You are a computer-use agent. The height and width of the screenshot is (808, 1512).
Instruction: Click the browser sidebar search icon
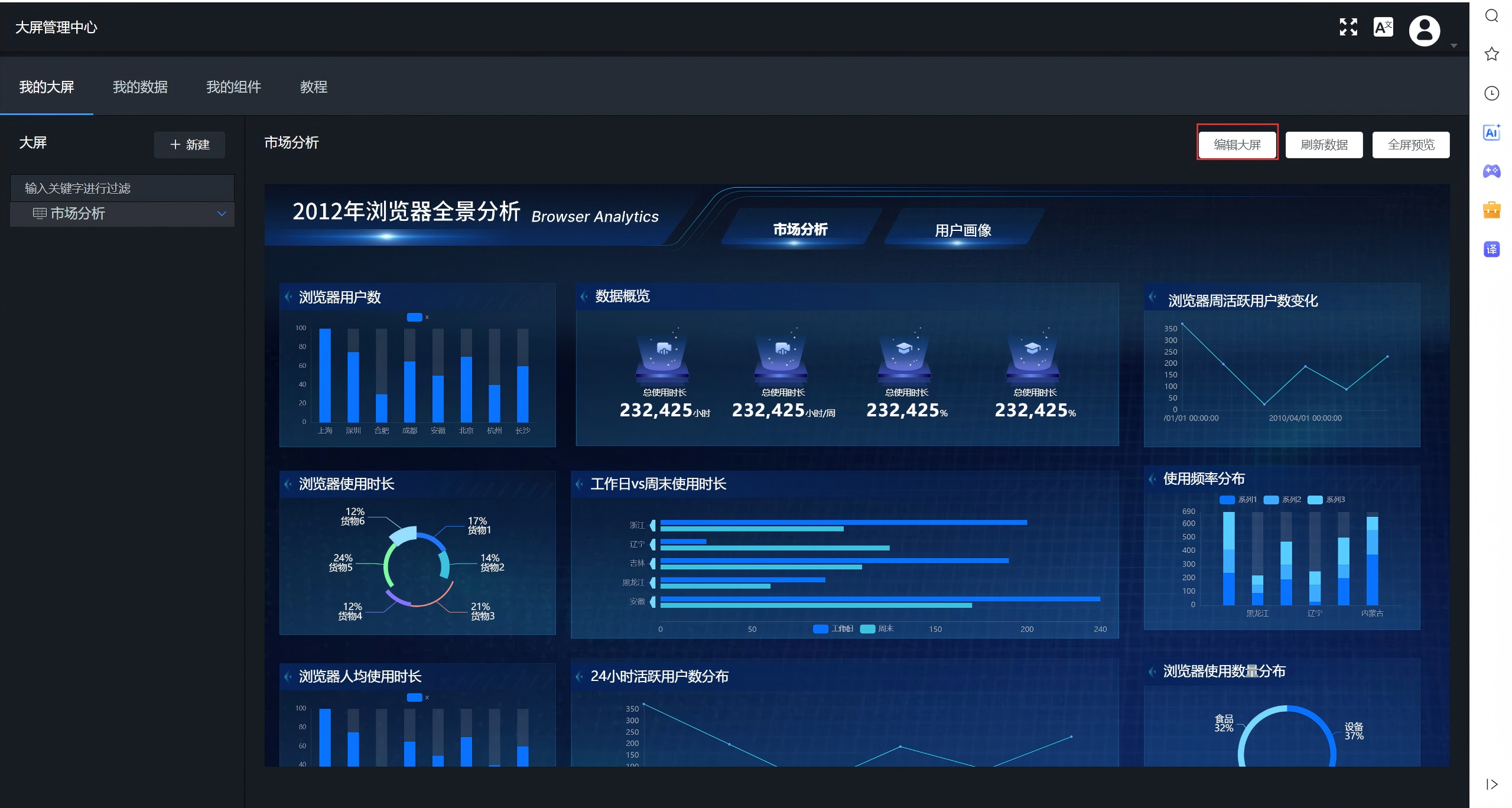coord(1491,16)
